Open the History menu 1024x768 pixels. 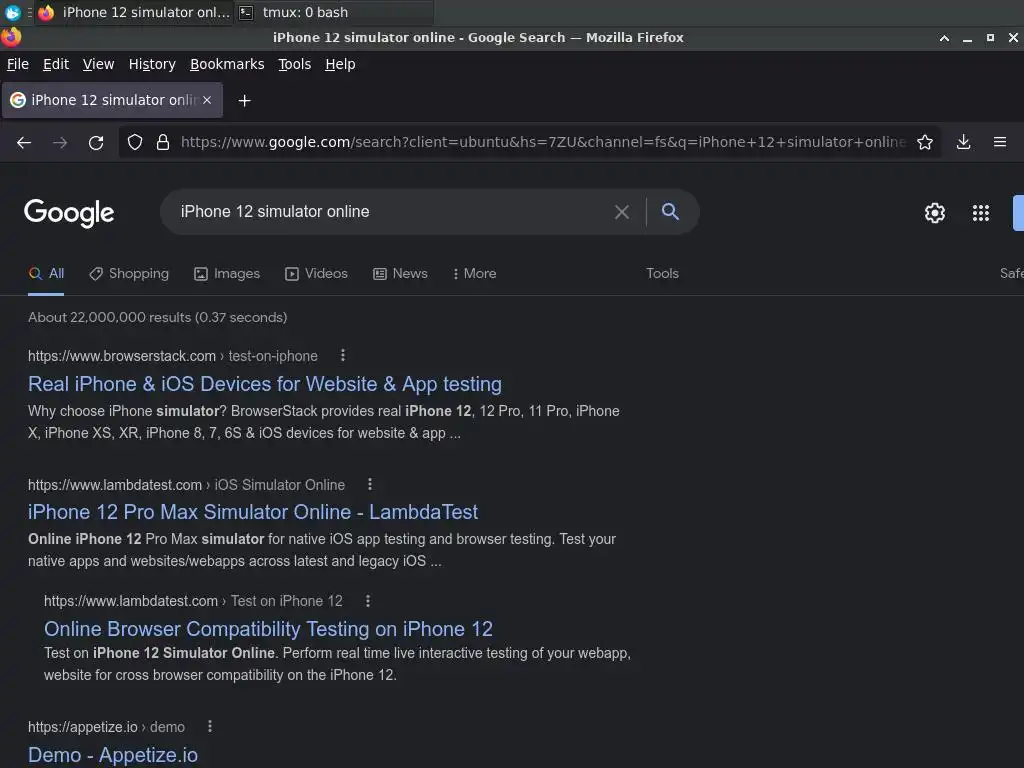(x=152, y=64)
